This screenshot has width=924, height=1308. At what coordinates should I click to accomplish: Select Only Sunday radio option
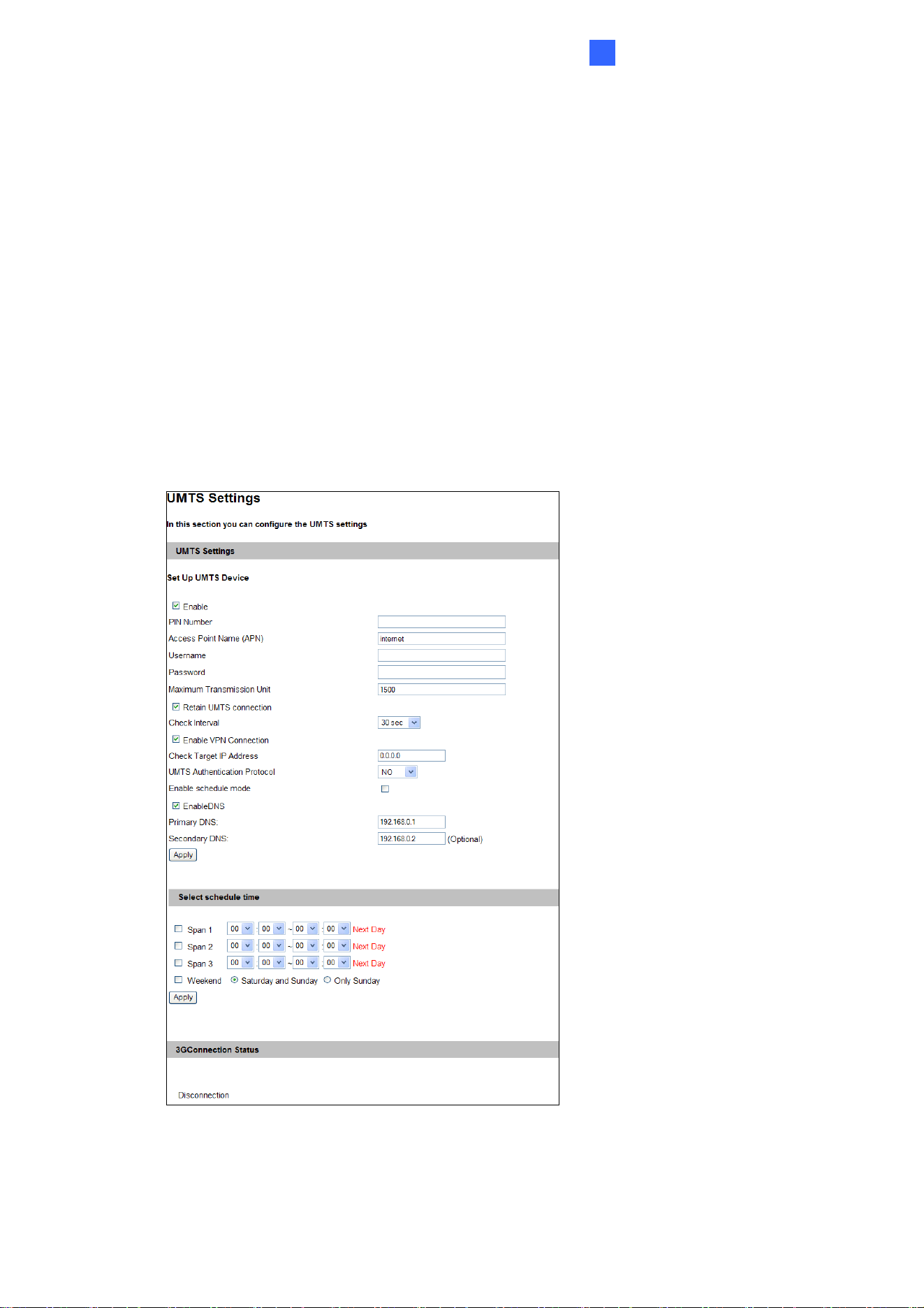pos(327,980)
